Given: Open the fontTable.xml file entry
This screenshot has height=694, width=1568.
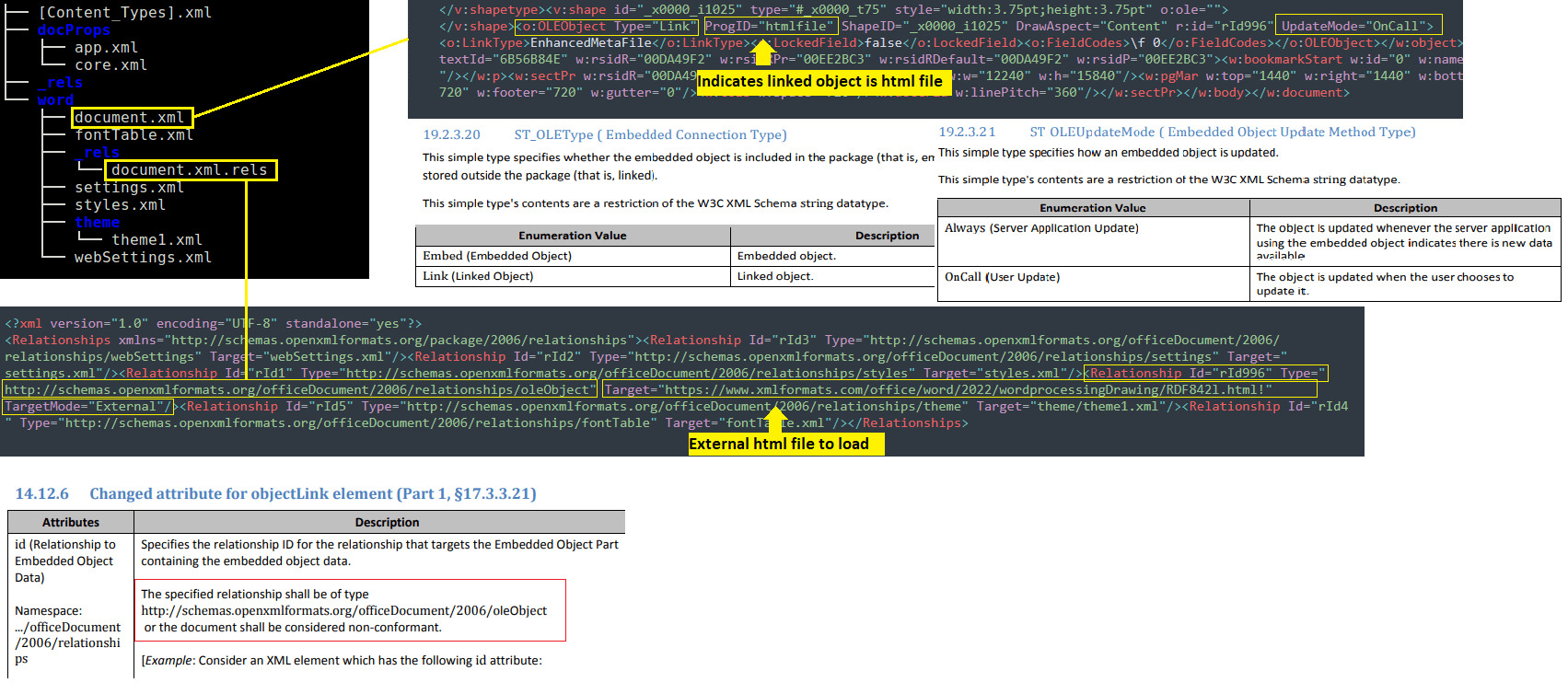Looking at the screenshot, I should (134, 135).
